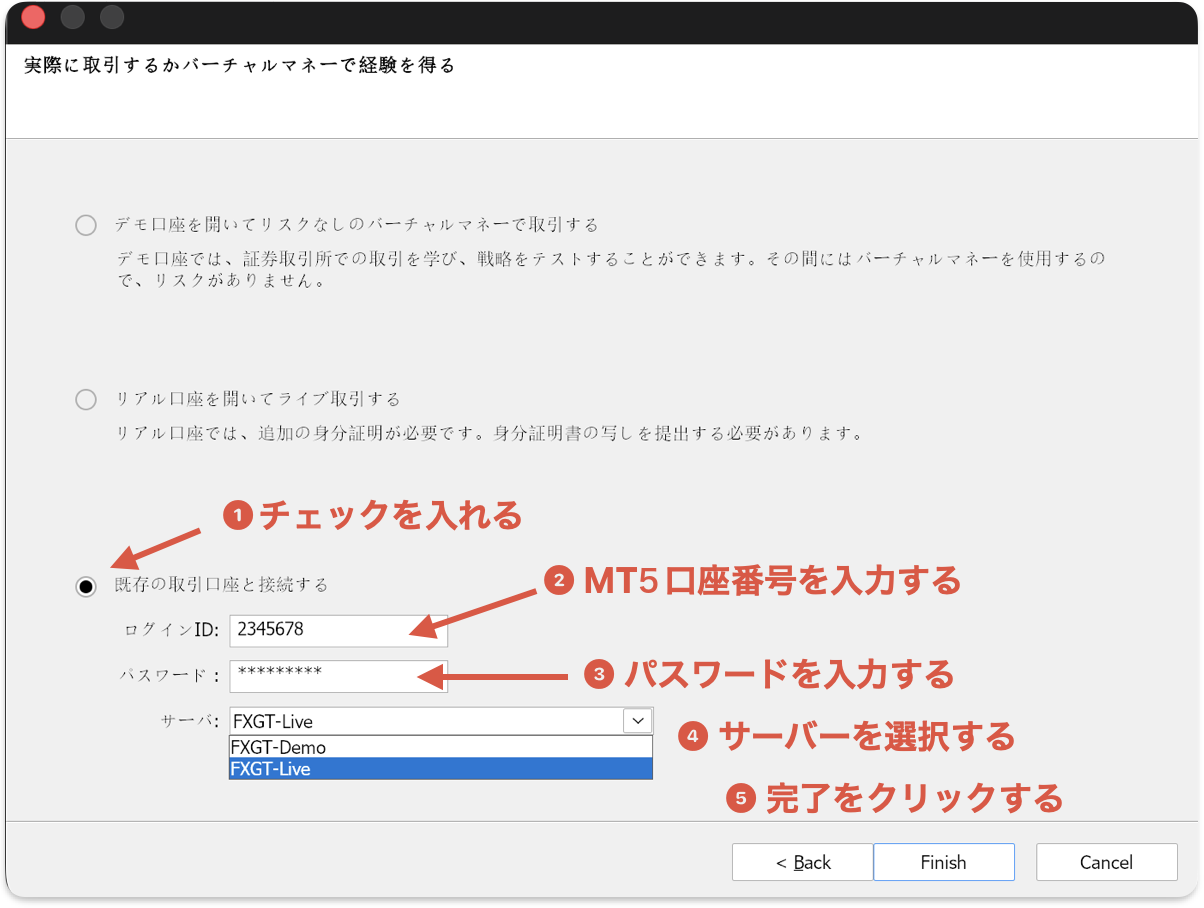Click the 'リアル口座を開いてライブ取引する' label text
The height and width of the screenshot is (908, 1204).
pyautogui.click(x=258, y=400)
